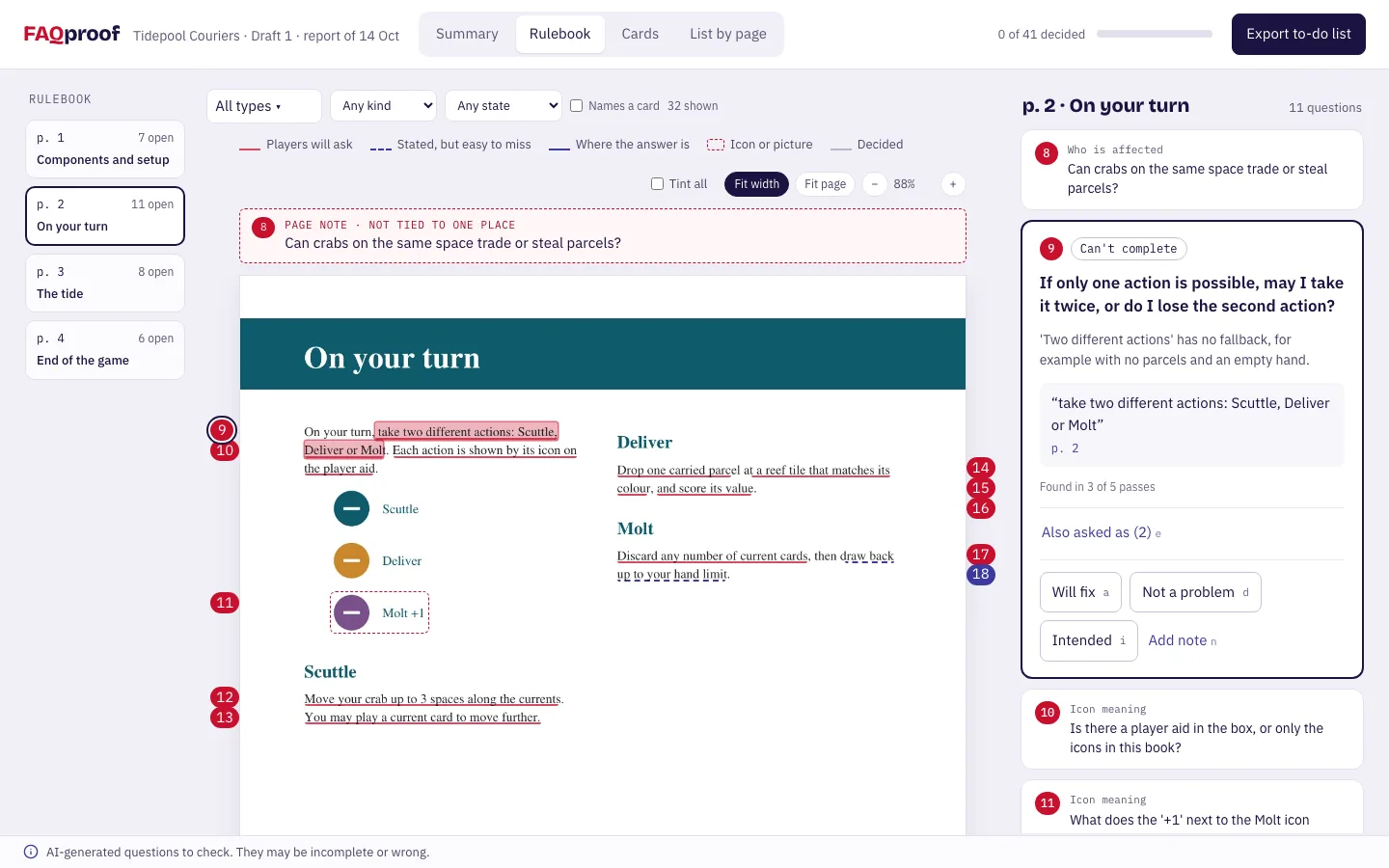Select question marker 16 beside the page

pyautogui.click(x=981, y=508)
